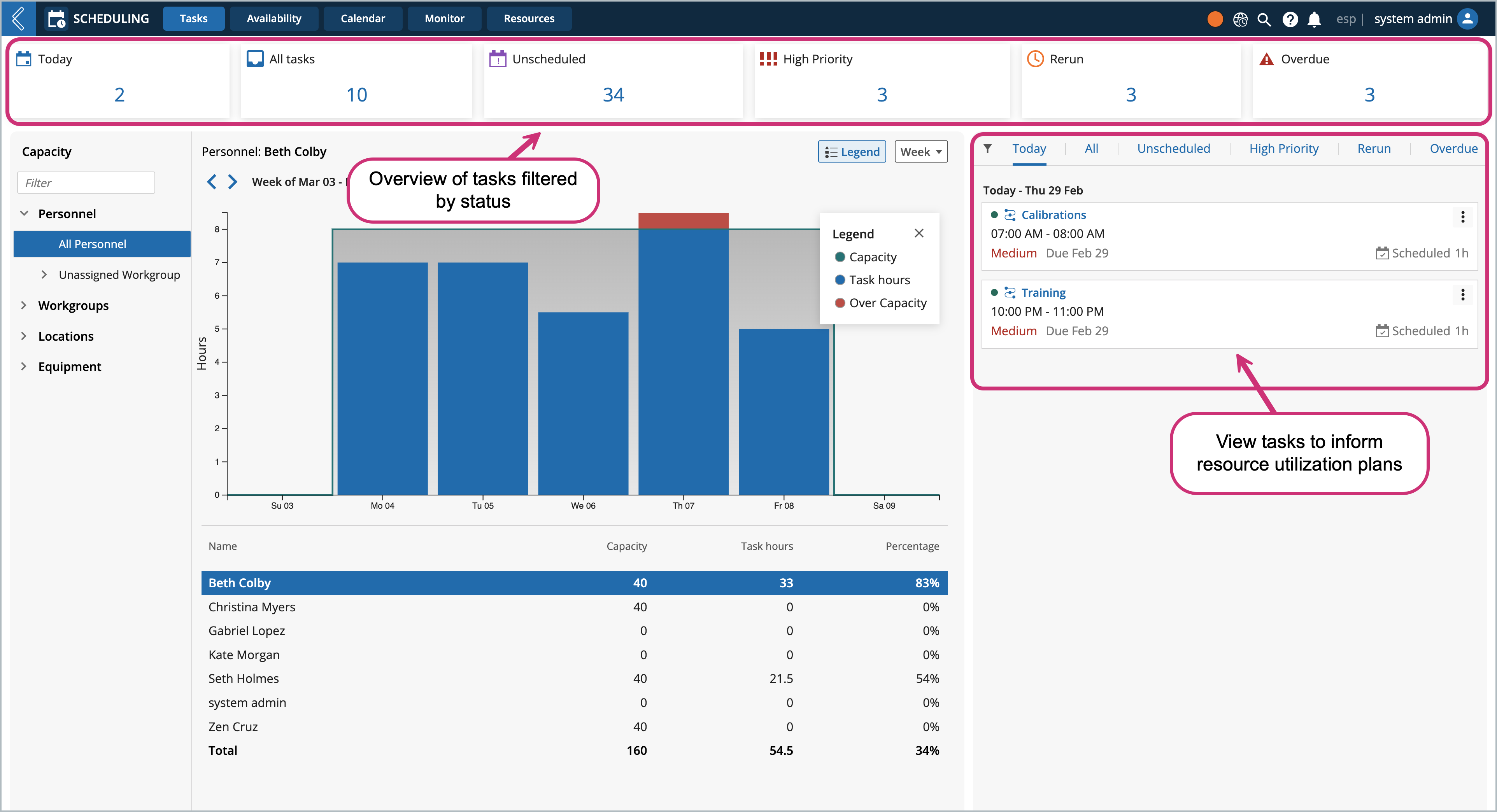Open language globe icon

coord(1239,19)
